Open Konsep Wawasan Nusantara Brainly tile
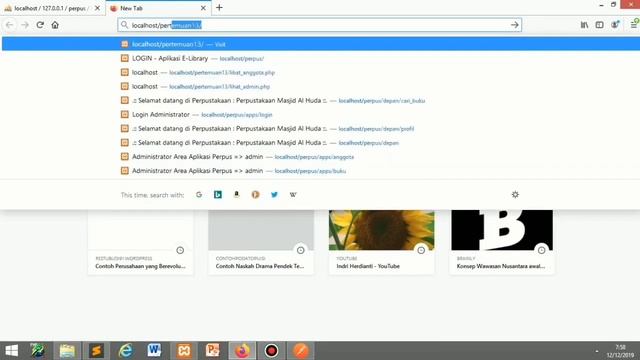Viewport: 640px width, 360px height. (x=502, y=242)
